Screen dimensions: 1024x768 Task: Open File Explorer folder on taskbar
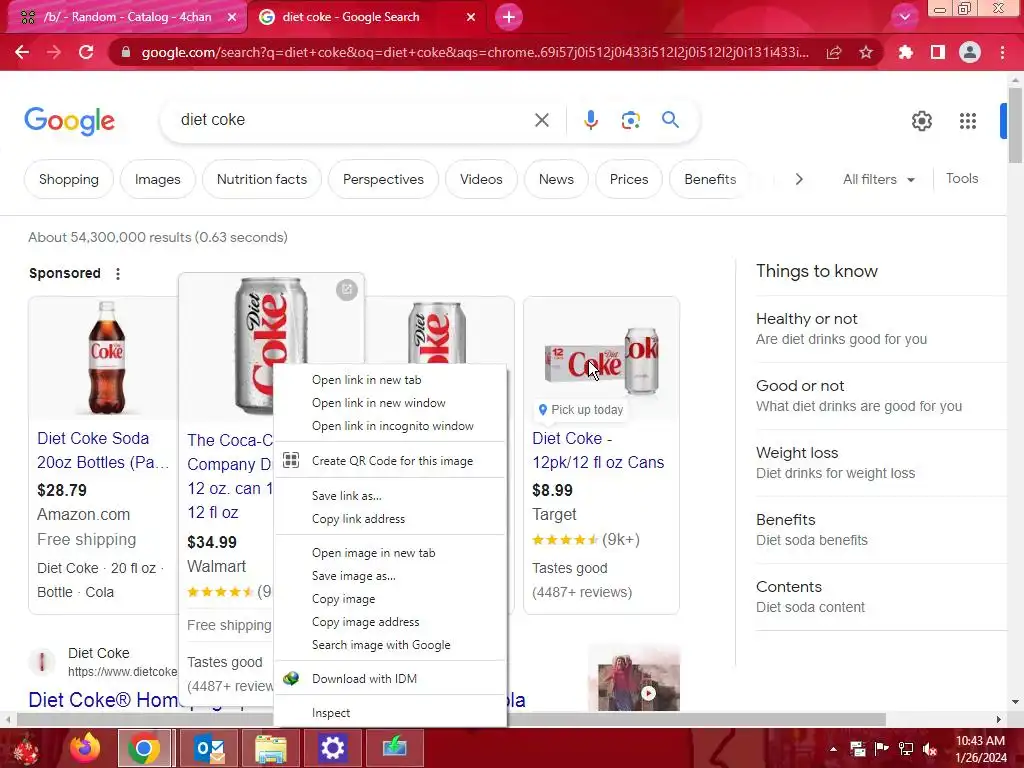coord(270,748)
